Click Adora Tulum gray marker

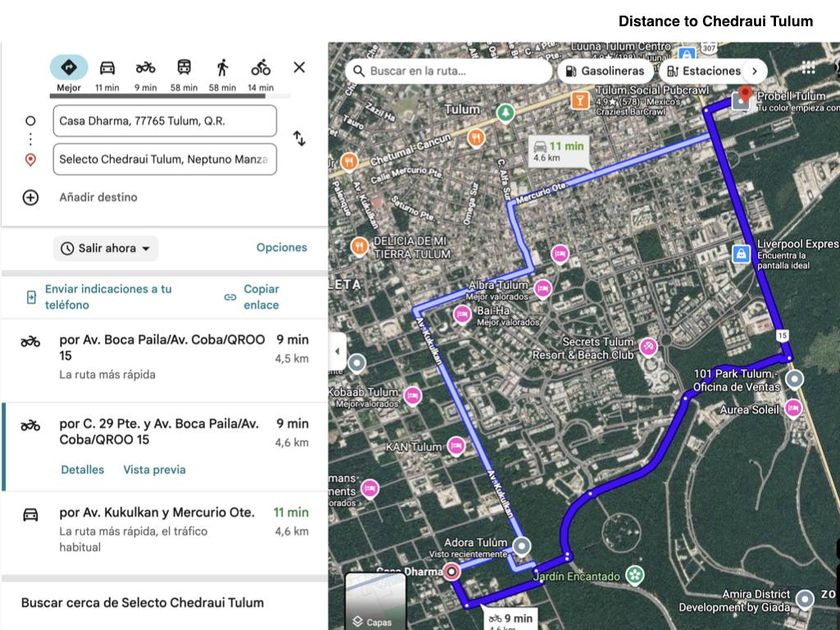tap(521, 546)
